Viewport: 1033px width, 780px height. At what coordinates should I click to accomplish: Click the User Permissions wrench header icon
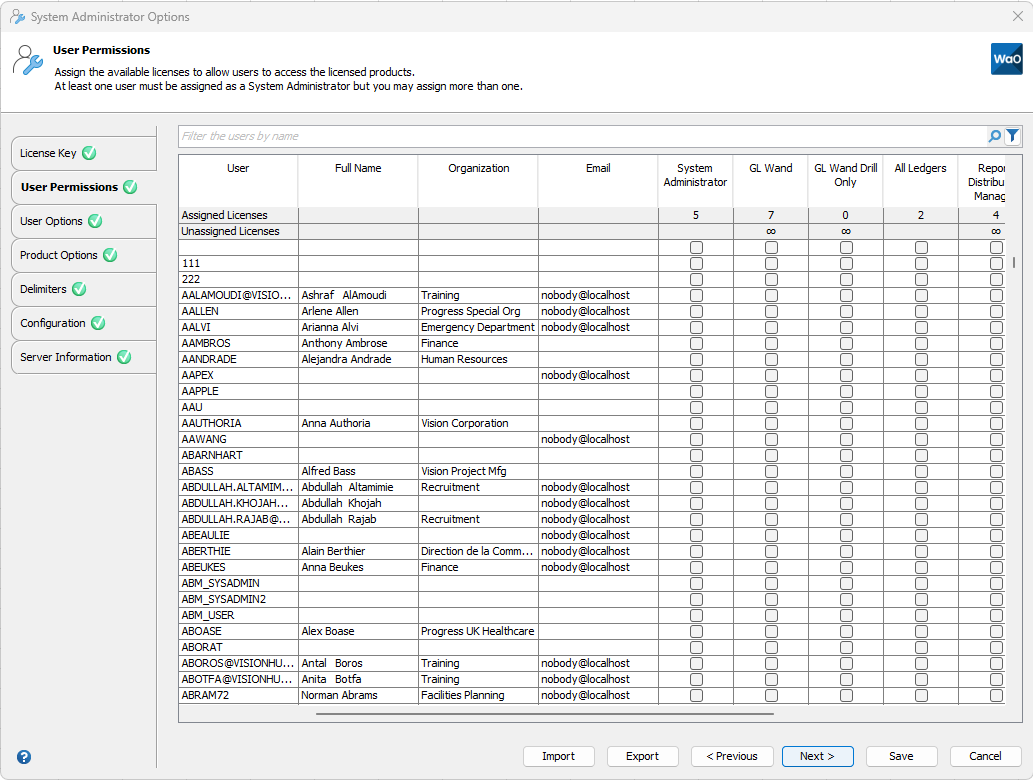(28, 60)
